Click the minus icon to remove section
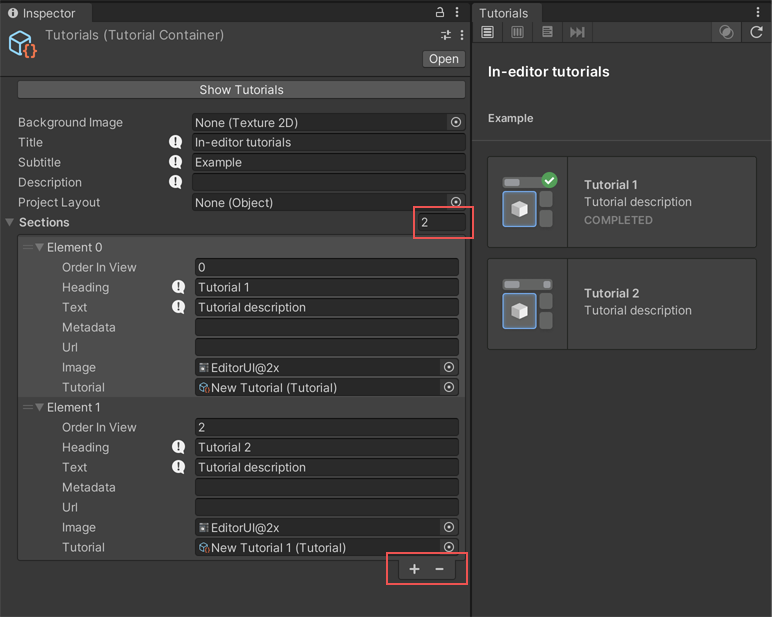This screenshot has height=617, width=772. tap(439, 569)
